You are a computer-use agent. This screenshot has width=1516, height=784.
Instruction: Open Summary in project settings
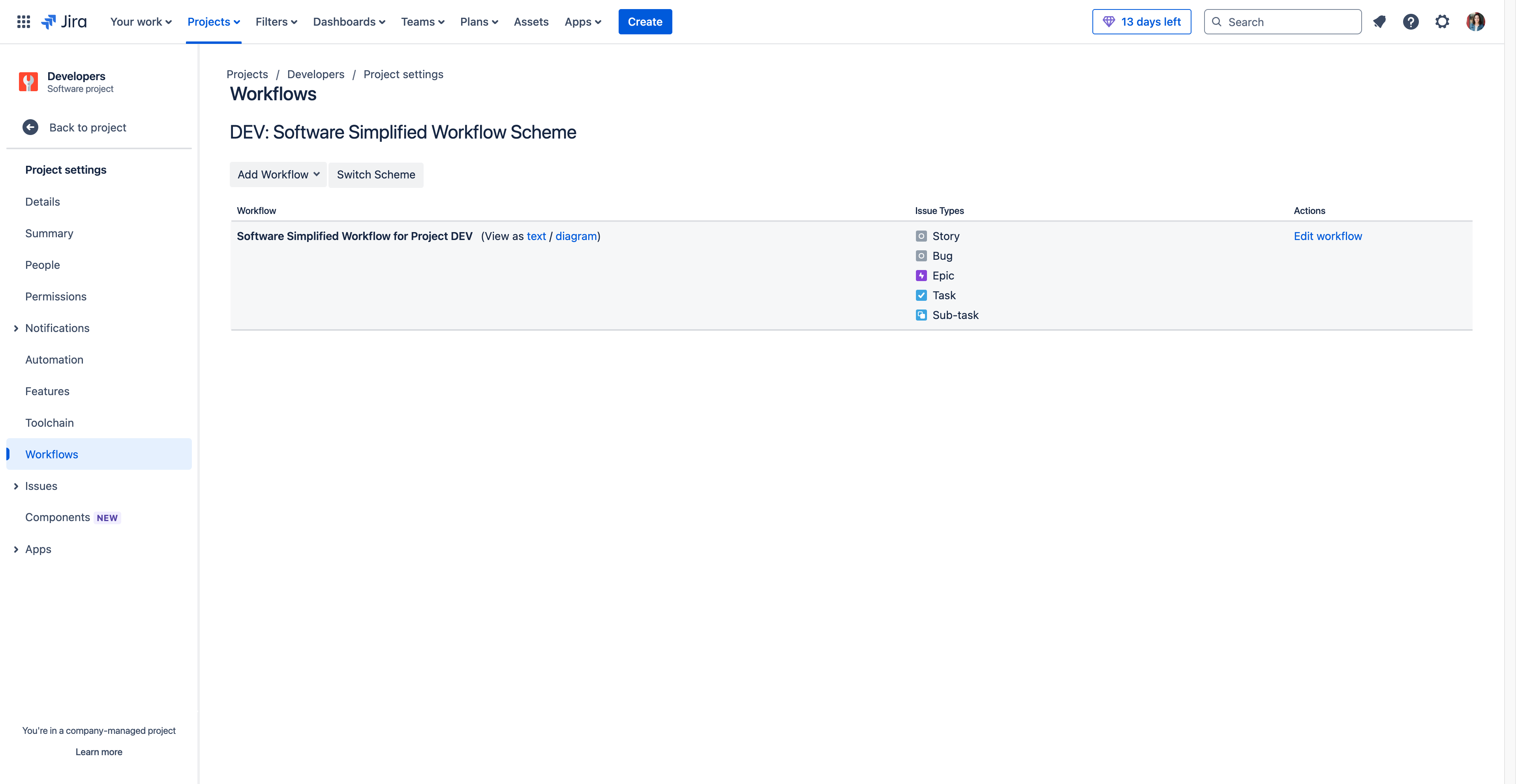coord(49,234)
